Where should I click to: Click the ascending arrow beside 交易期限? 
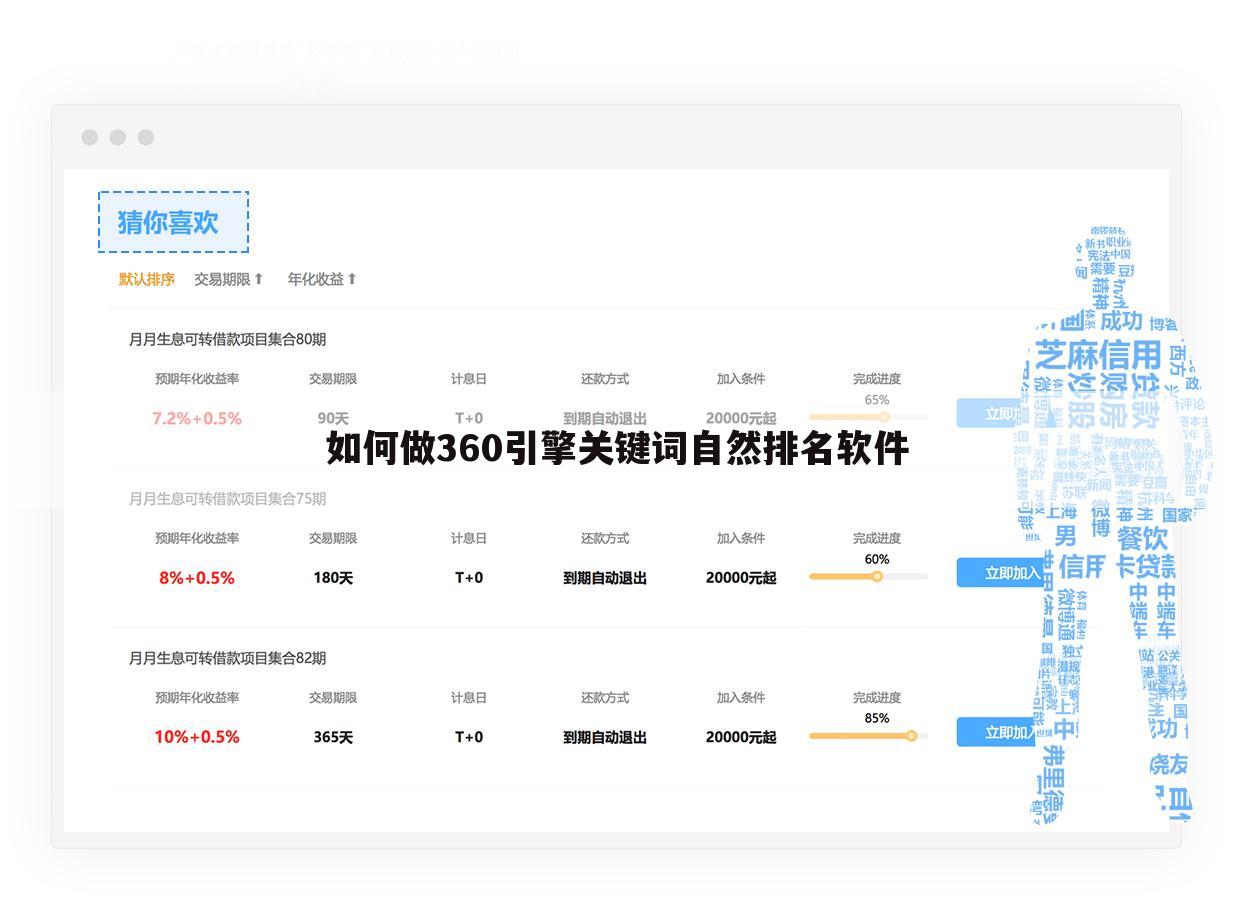click(260, 279)
